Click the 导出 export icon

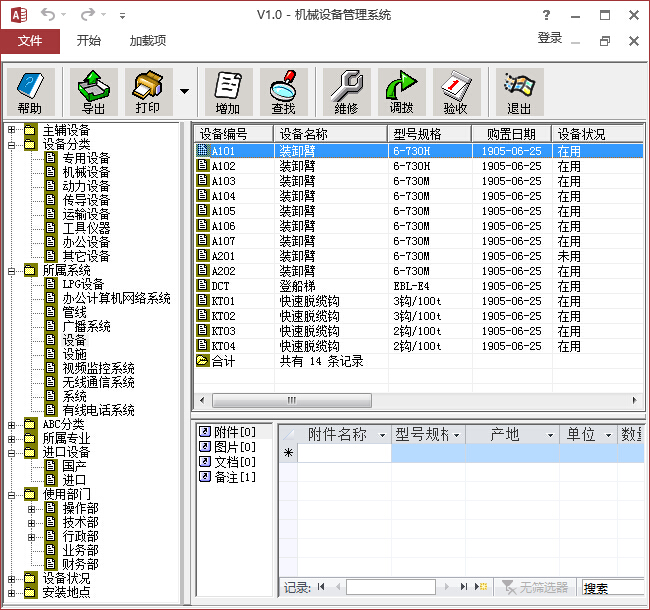point(94,92)
